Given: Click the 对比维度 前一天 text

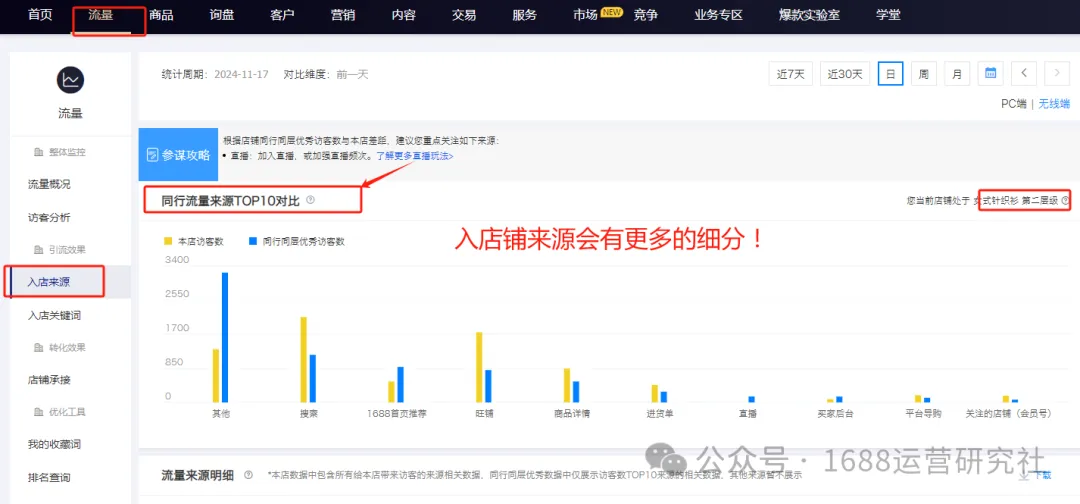Looking at the screenshot, I should pos(326,74).
